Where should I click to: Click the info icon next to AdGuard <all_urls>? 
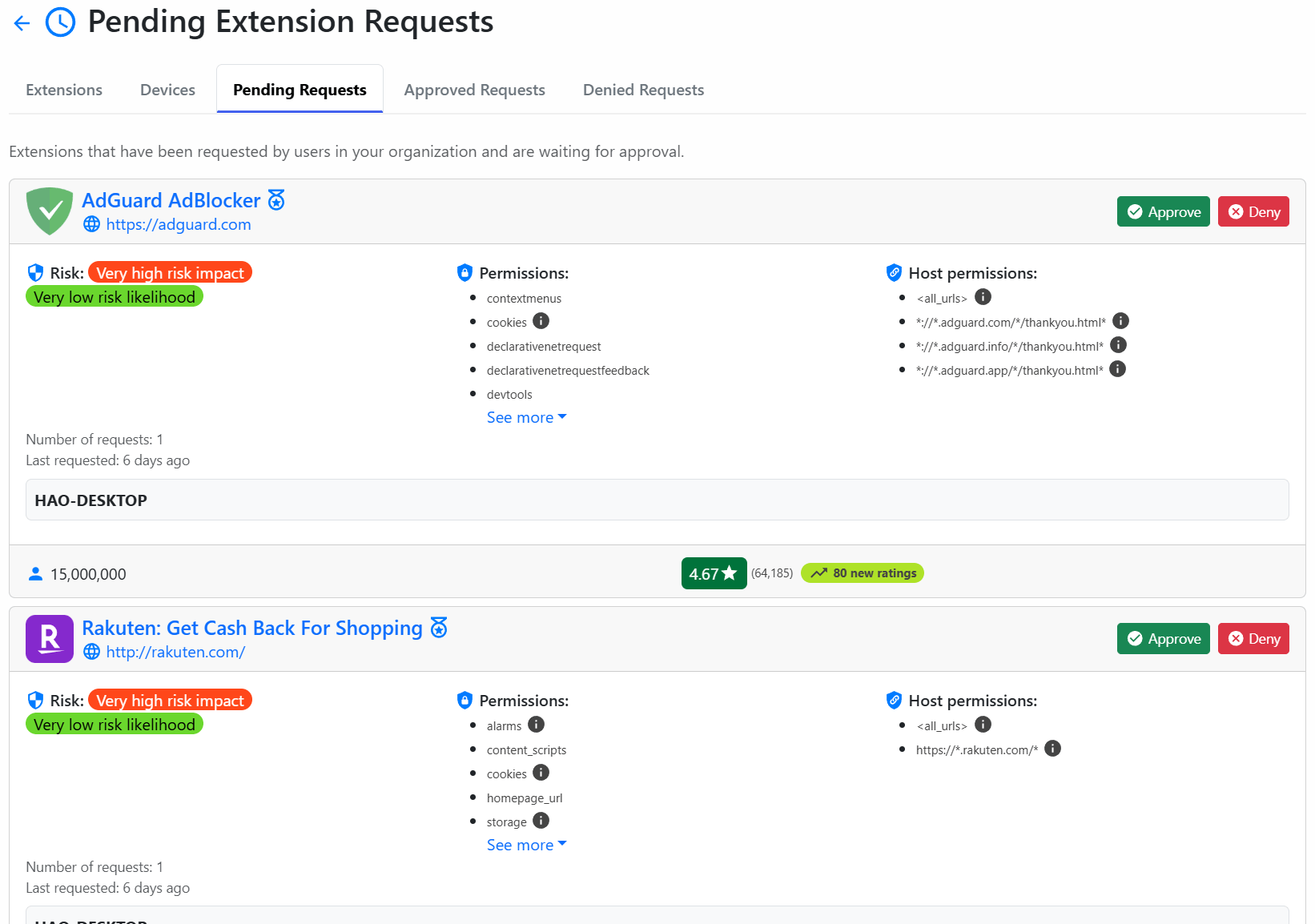tap(983, 297)
